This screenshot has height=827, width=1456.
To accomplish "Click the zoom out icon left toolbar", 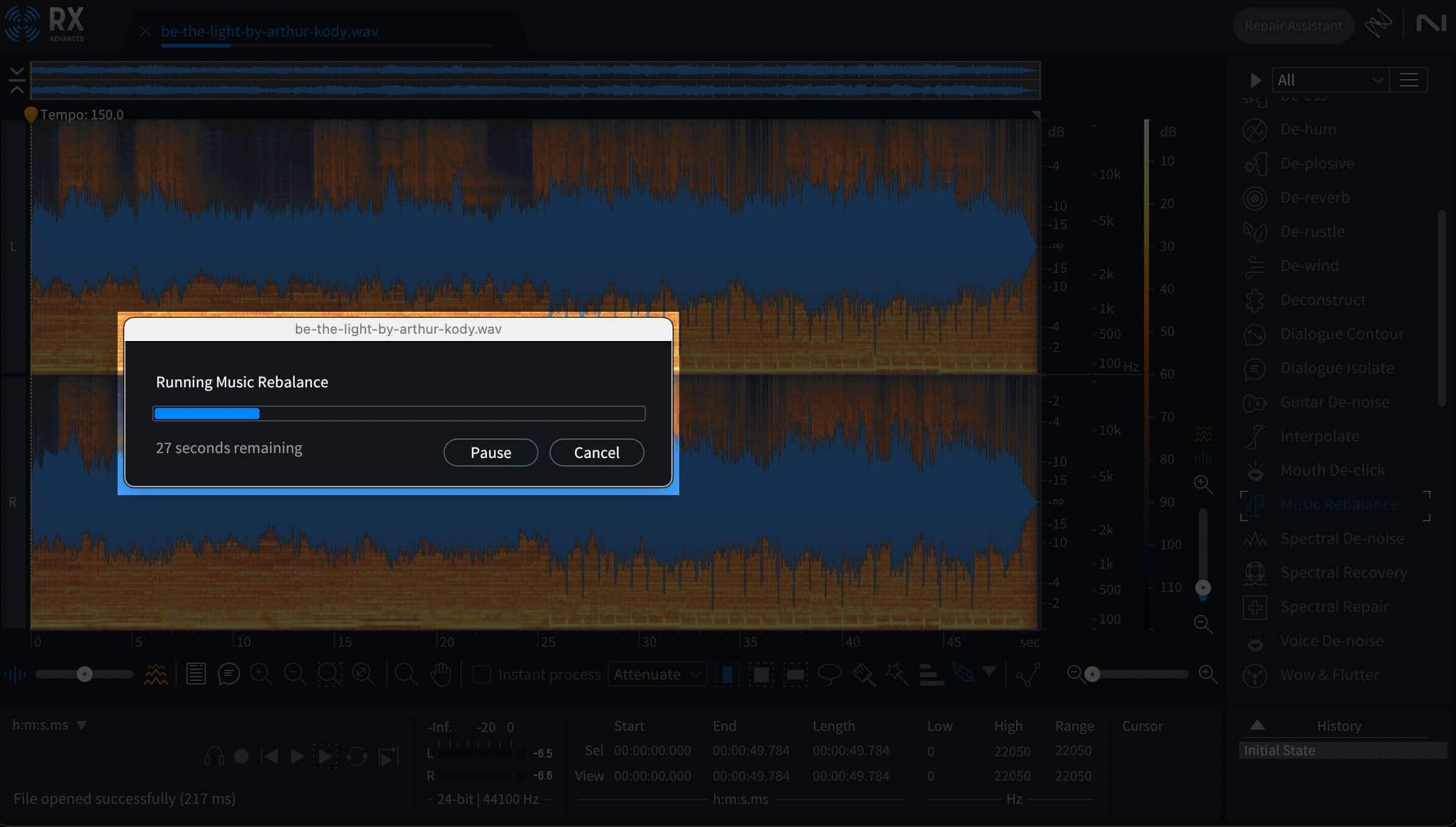I will (x=295, y=674).
